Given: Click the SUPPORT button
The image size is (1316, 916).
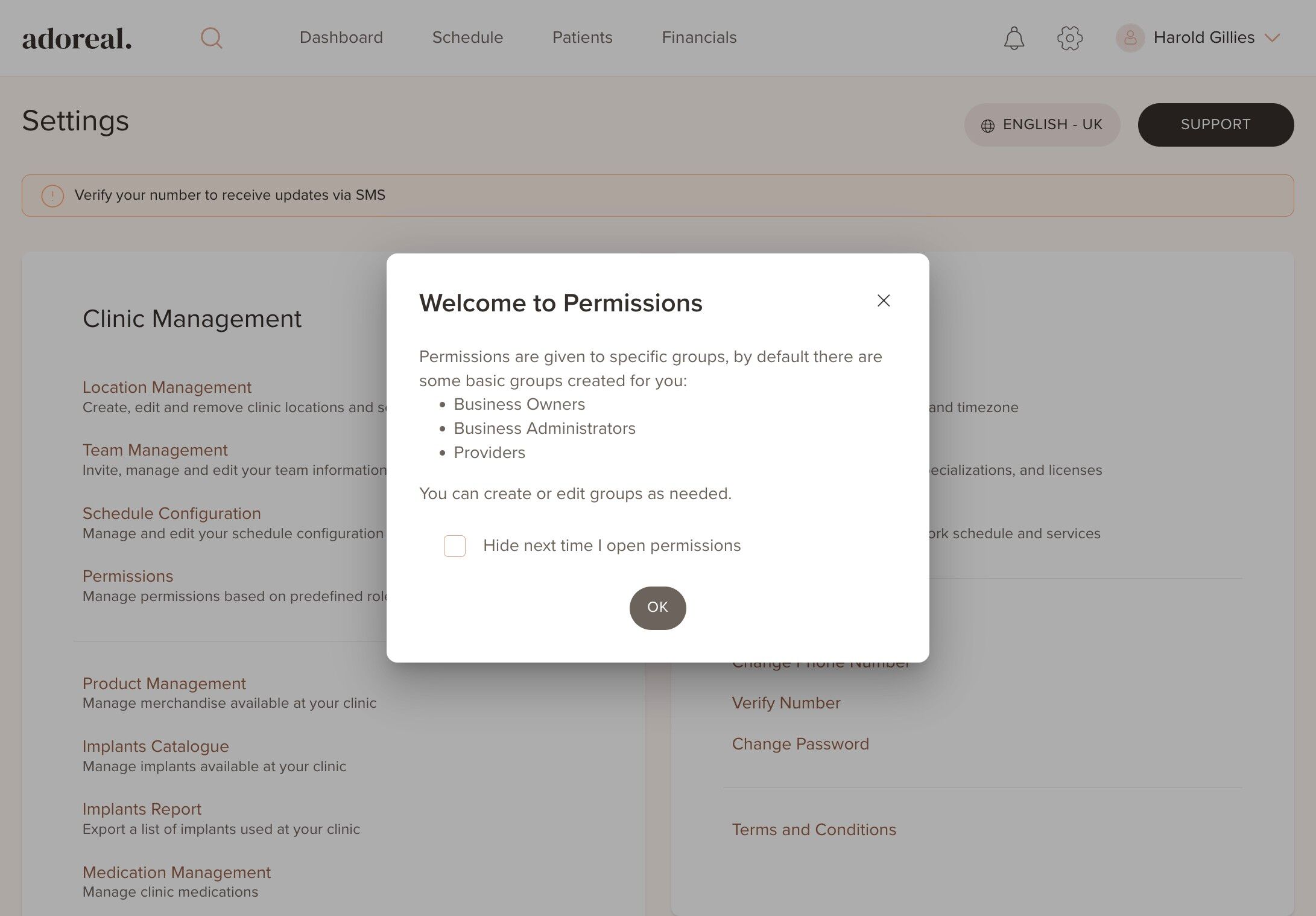Looking at the screenshot, I should click(1215, 125).
